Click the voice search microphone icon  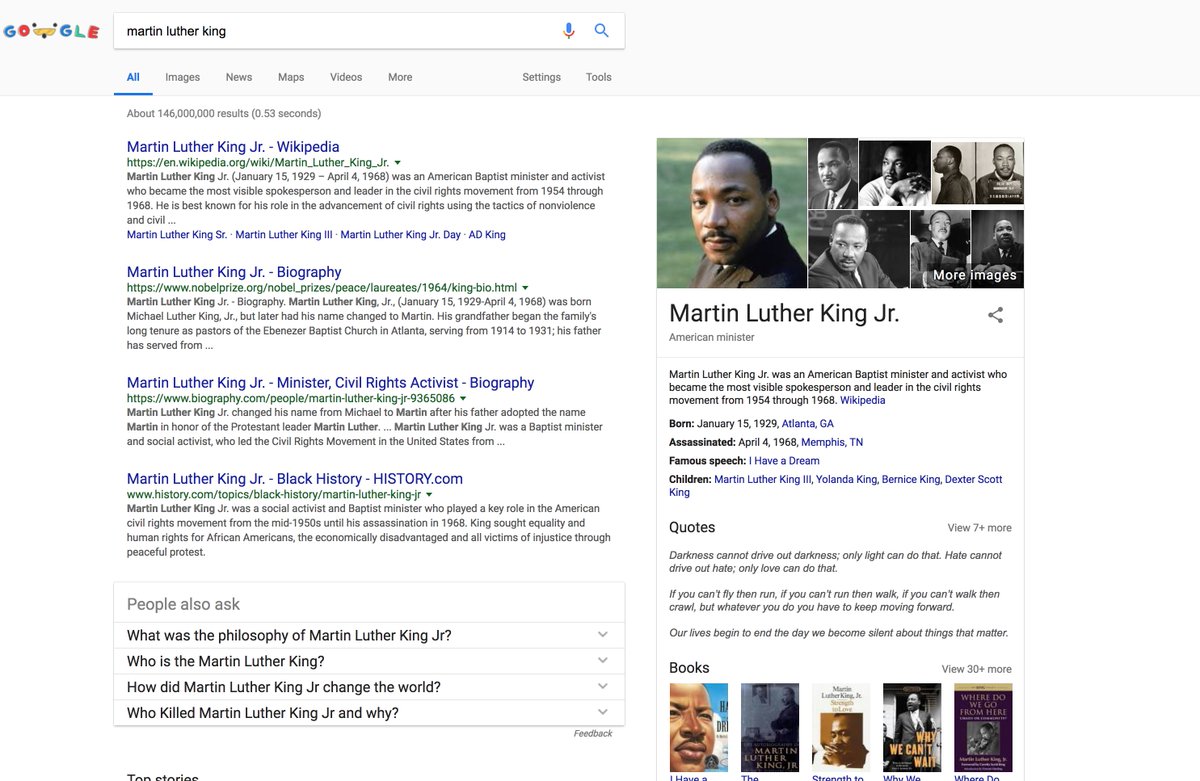point(569,31)
